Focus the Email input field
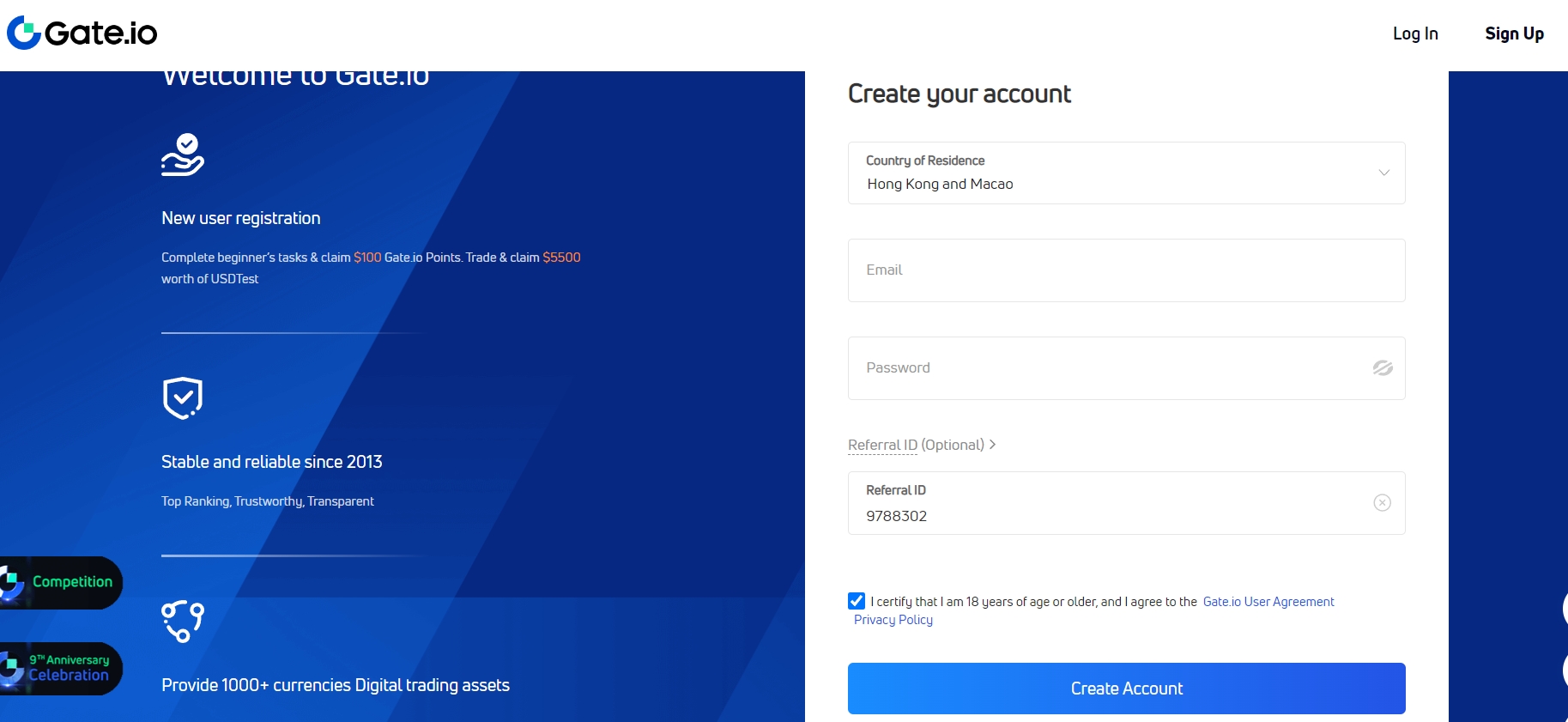 tap(1126, 270)
